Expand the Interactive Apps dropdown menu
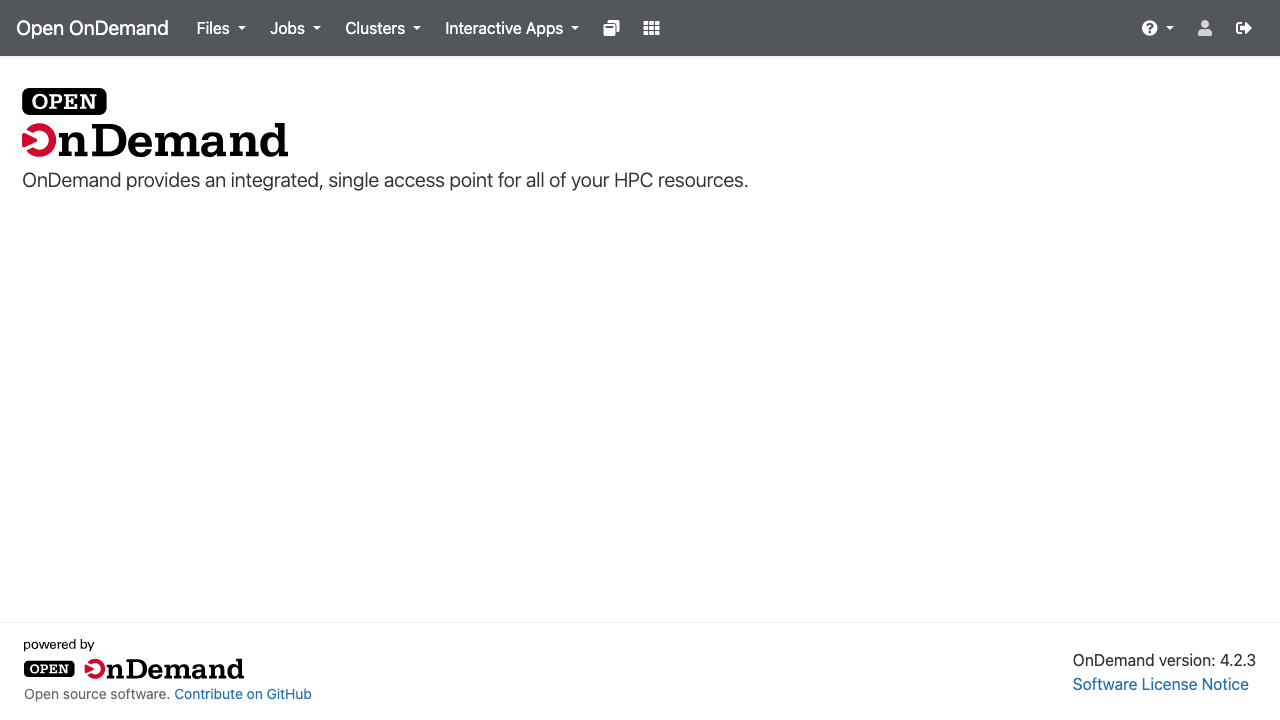1280x720 pixels. (x=512, y=28)
